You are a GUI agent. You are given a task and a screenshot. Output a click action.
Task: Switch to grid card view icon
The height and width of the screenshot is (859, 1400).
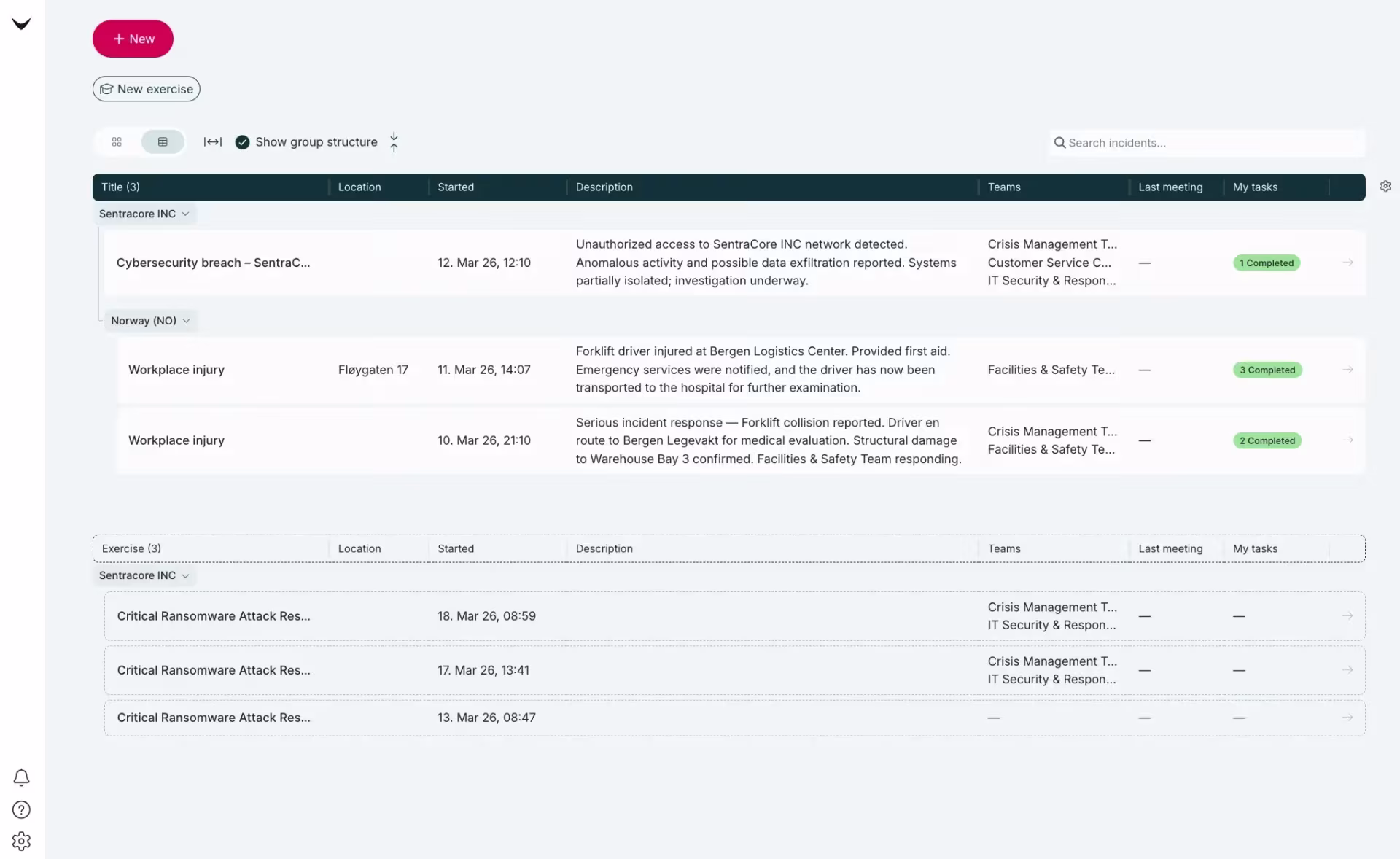(117, 142)
